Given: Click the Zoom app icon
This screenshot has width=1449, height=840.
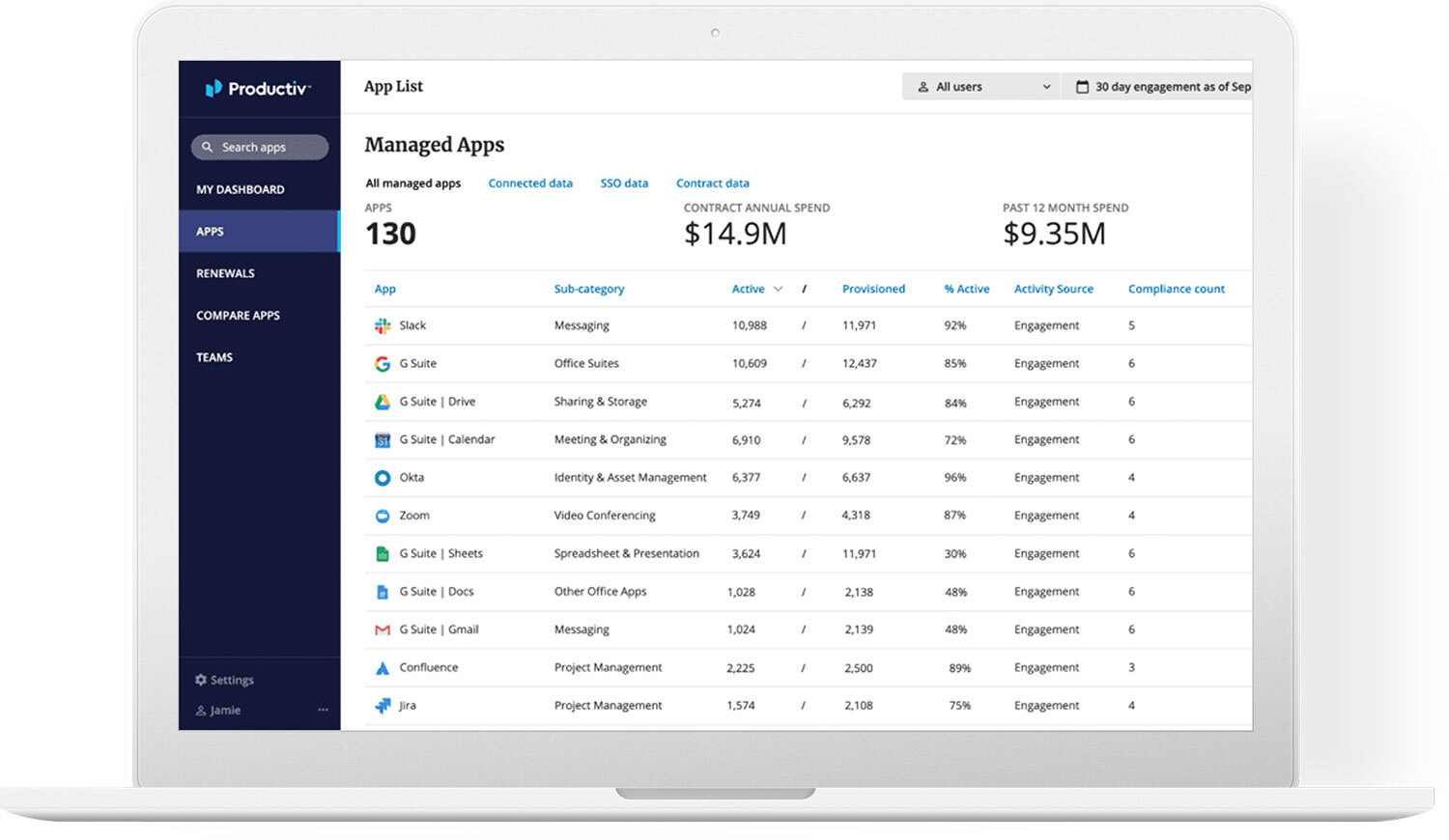Looking at the screenshot, I should tap(383, 516).
